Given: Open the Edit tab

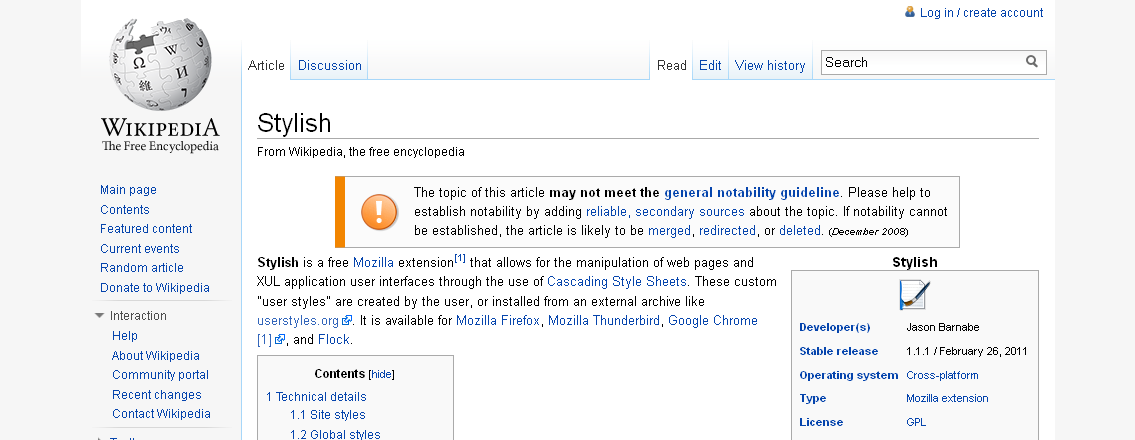Looking at the screenshot, I should tap(710, 65).
